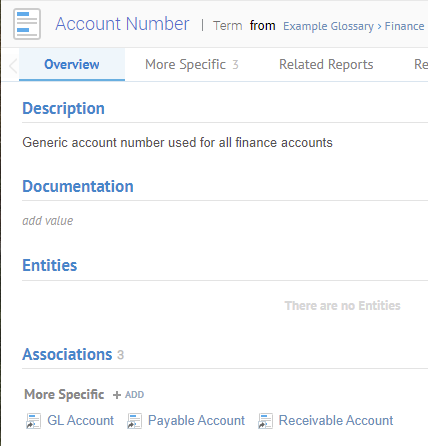This screenshot has width=428, height=446.
Task: Switch to the Overview tab
Action: coord(72,64)
